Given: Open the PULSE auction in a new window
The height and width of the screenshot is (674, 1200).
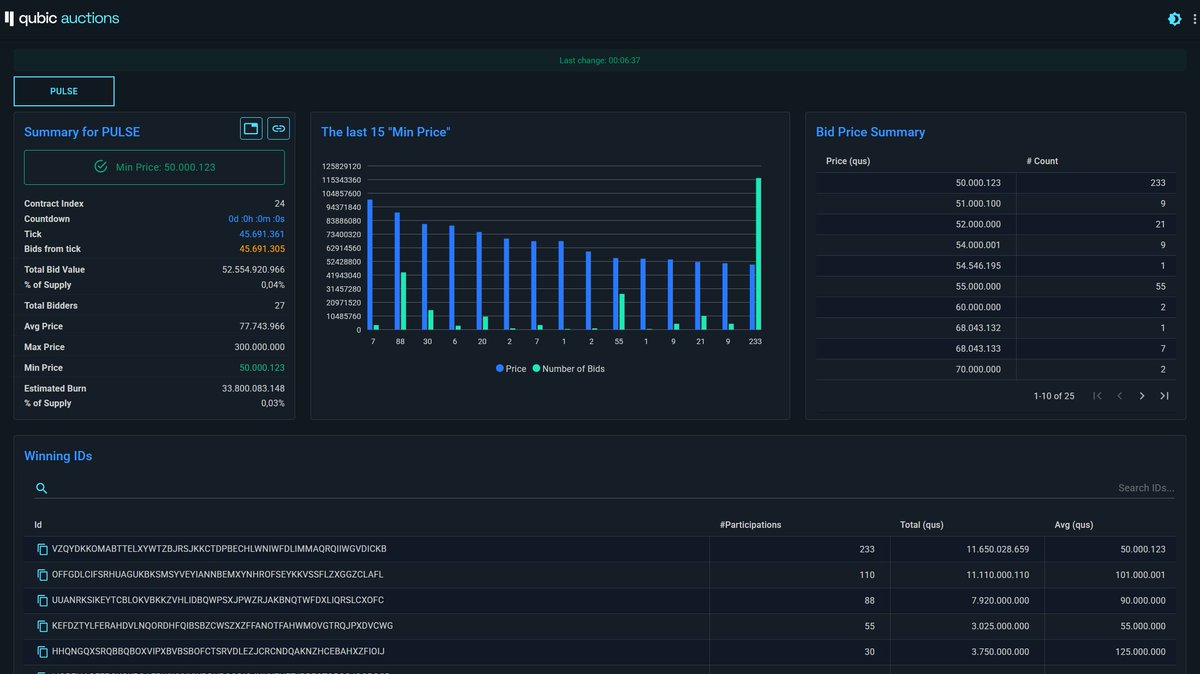Looking at the screenshot, I should pyautogui.click(x=250, y=128).
